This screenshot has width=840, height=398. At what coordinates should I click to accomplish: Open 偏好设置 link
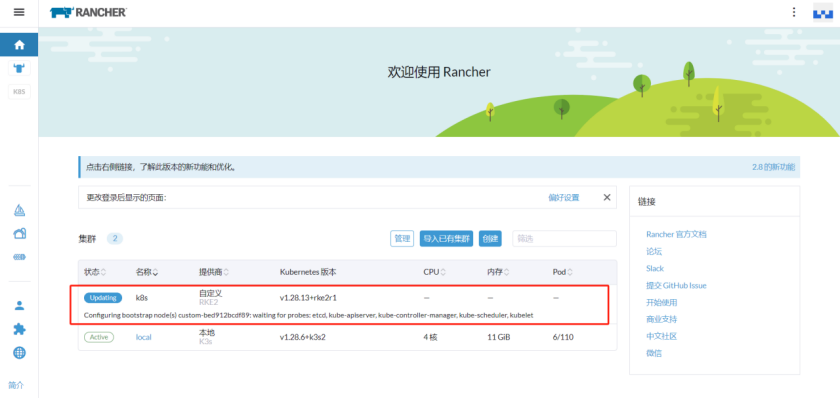pyautogui.click(x=564, y=198)
